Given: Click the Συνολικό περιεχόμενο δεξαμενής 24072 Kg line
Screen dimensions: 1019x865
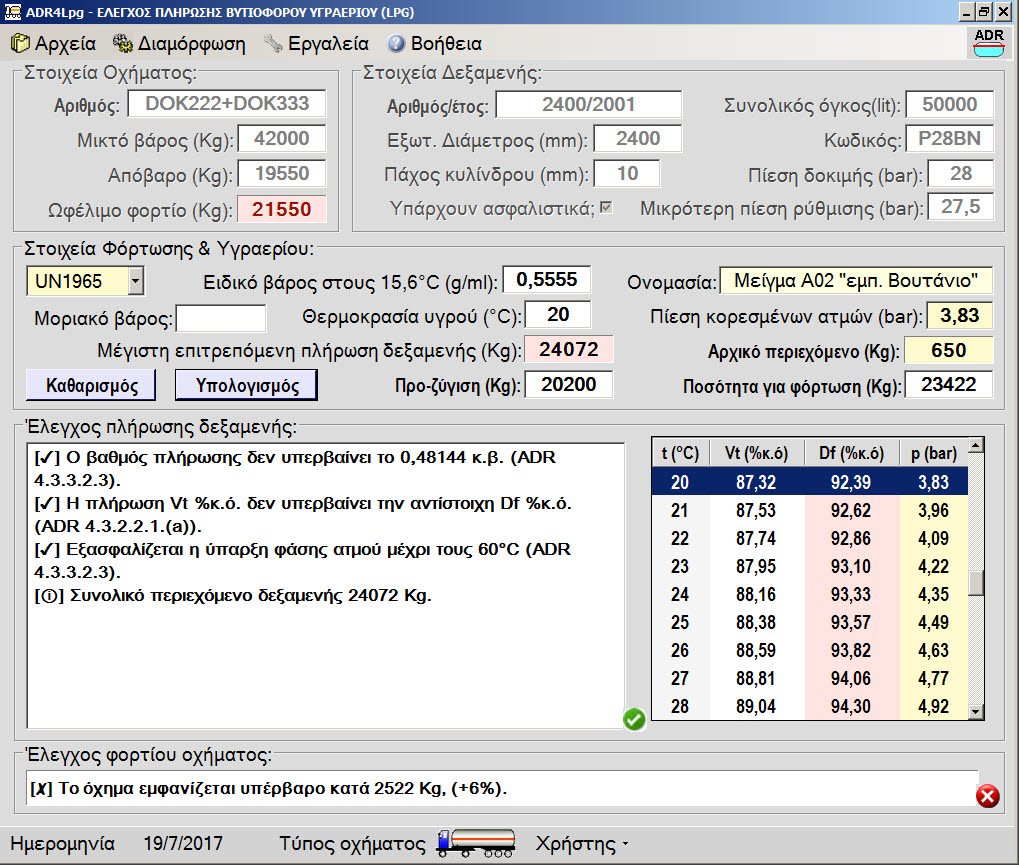Looking at the screenshot, I should pos(233,595).
